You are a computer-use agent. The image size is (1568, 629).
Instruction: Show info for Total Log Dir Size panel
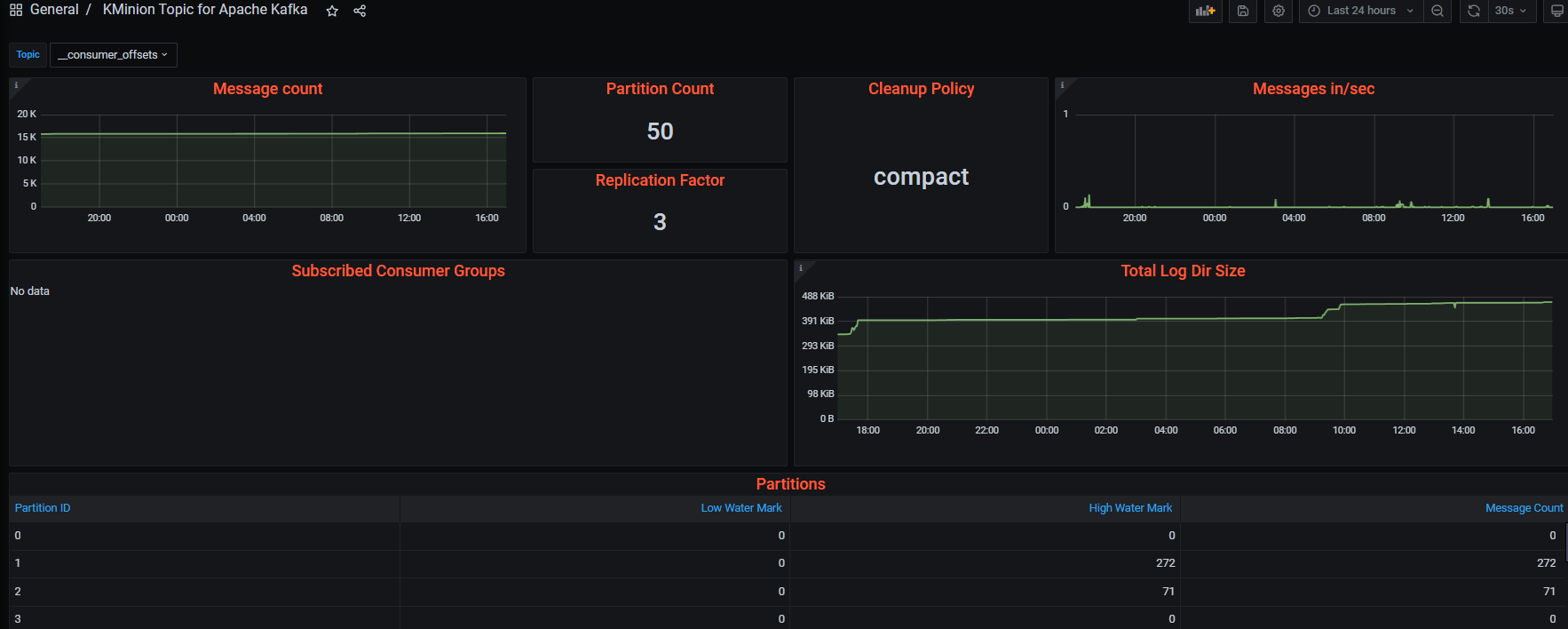[801, 267]
